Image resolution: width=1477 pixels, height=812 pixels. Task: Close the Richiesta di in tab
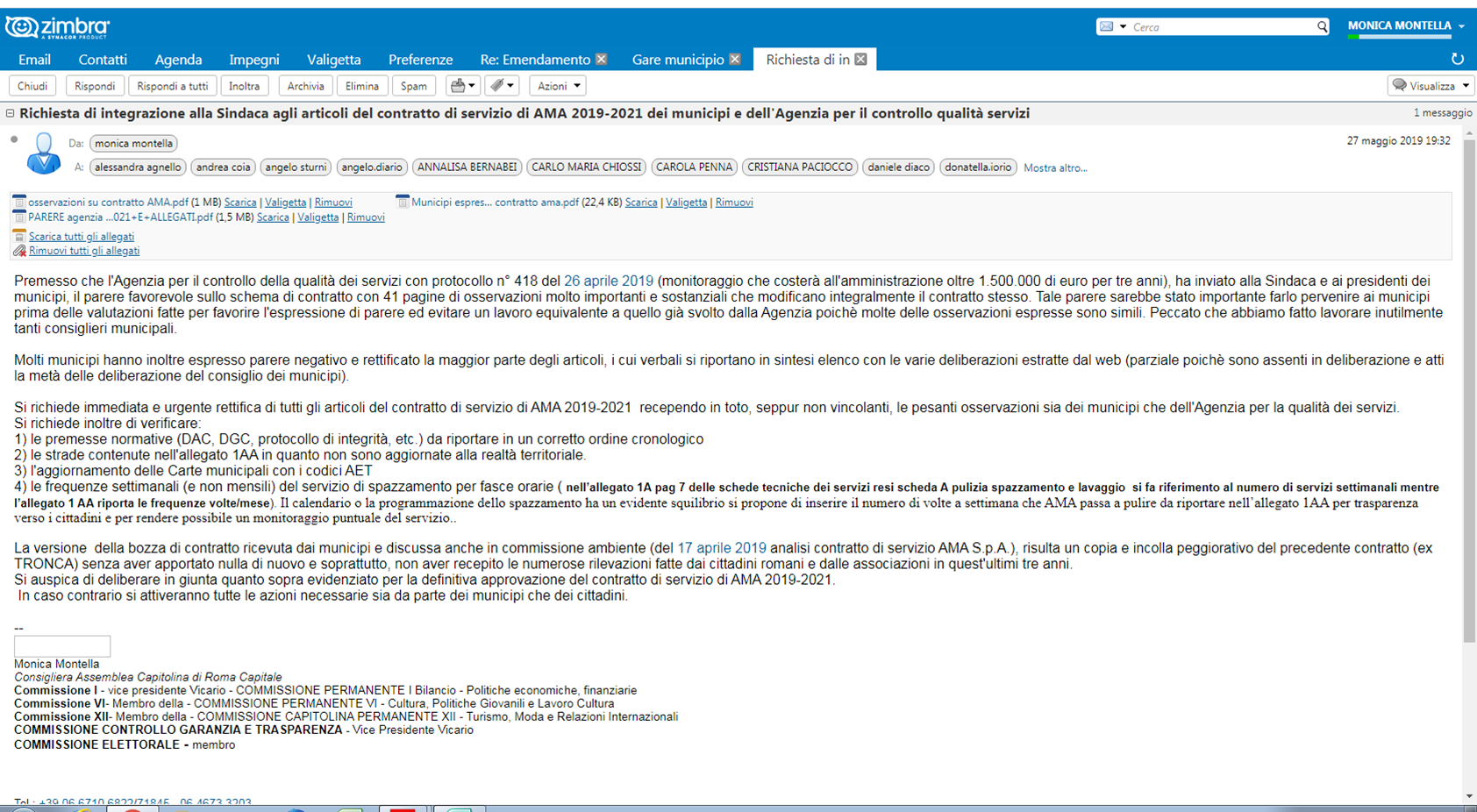click(x=861, y=60)
